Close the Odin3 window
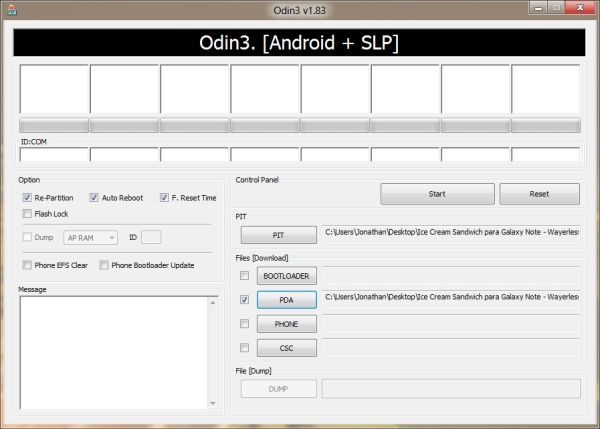Screen dimensions: 600x429 click(x=580, y=8)
